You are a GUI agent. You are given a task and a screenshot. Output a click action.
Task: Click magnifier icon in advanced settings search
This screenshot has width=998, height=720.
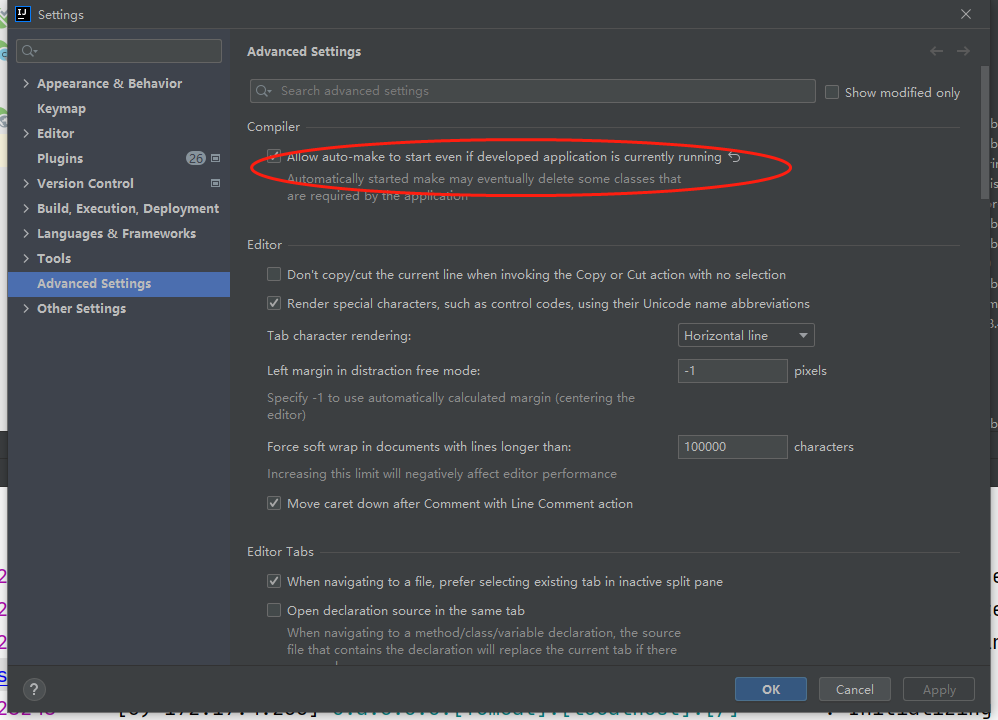[x=264, y=91]
